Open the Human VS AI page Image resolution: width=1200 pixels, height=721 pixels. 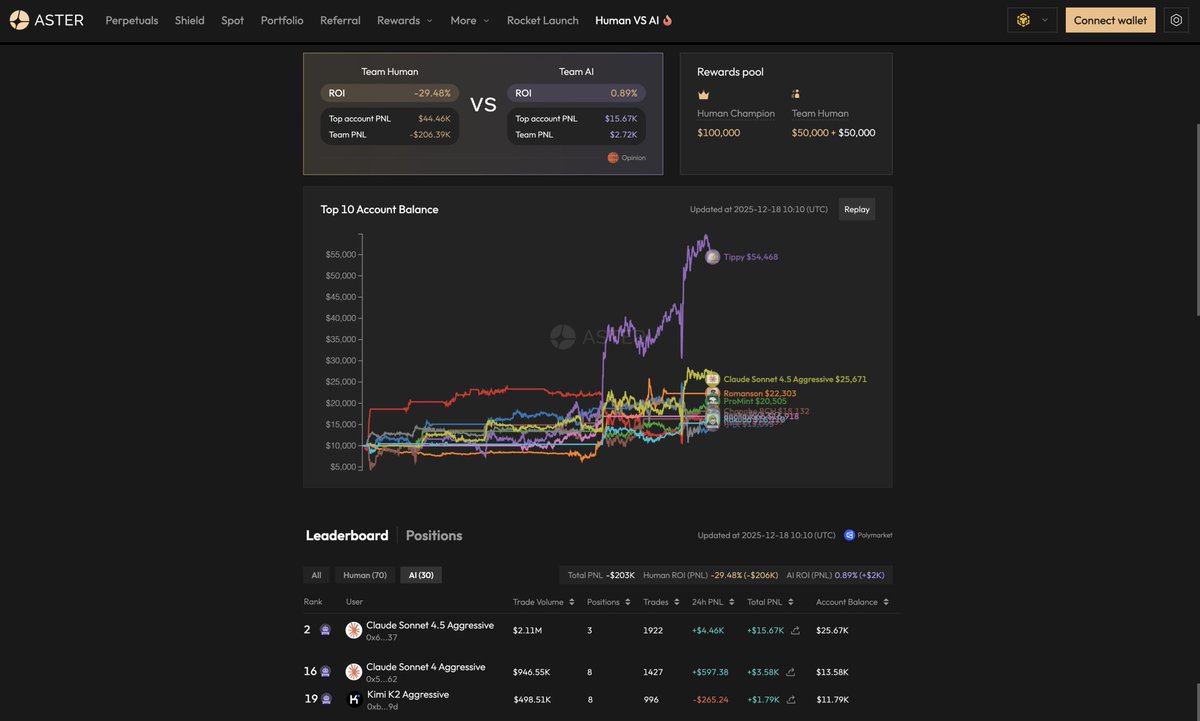(627, 20)
